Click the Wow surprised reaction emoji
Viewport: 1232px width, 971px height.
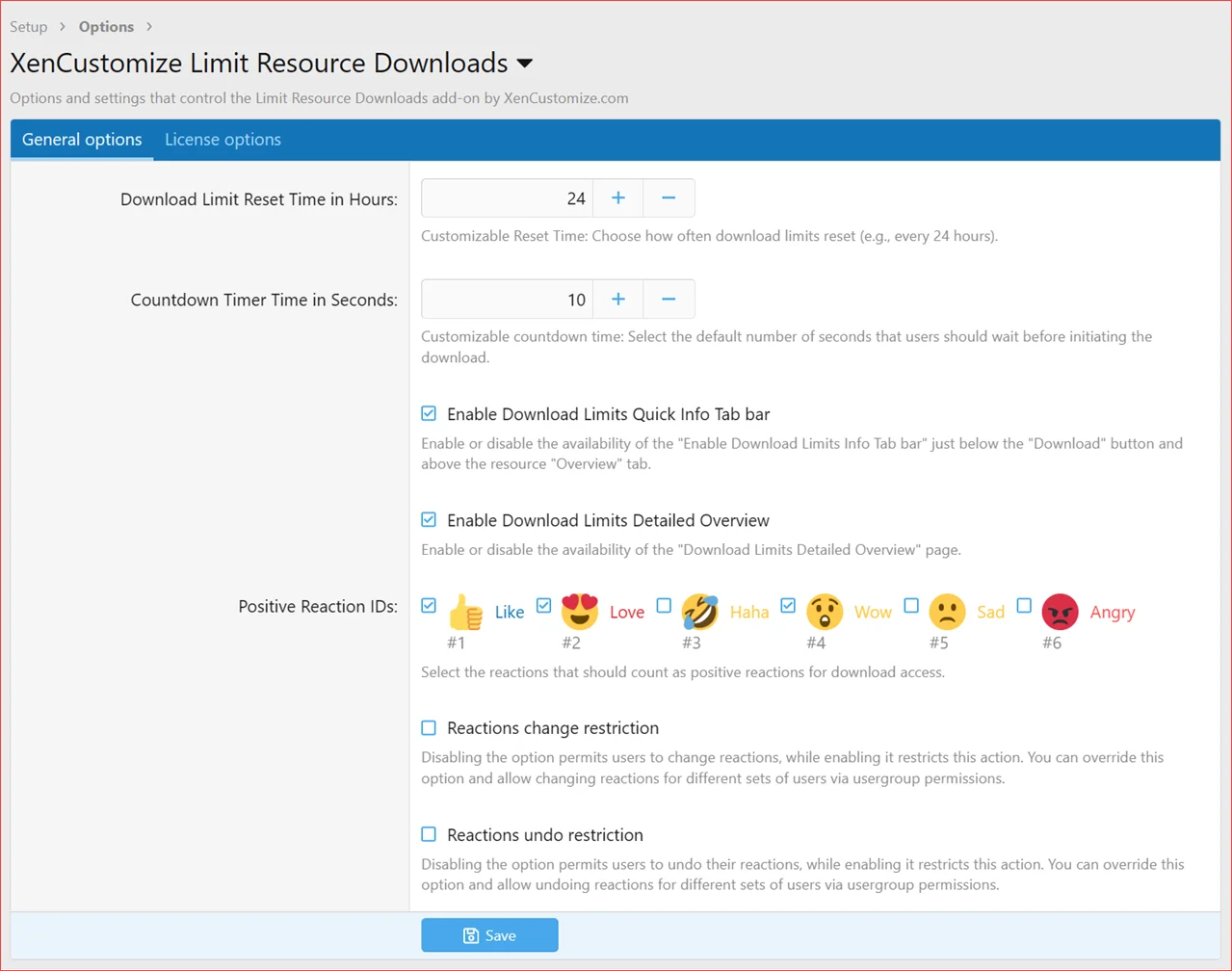(x=825, y=612)
